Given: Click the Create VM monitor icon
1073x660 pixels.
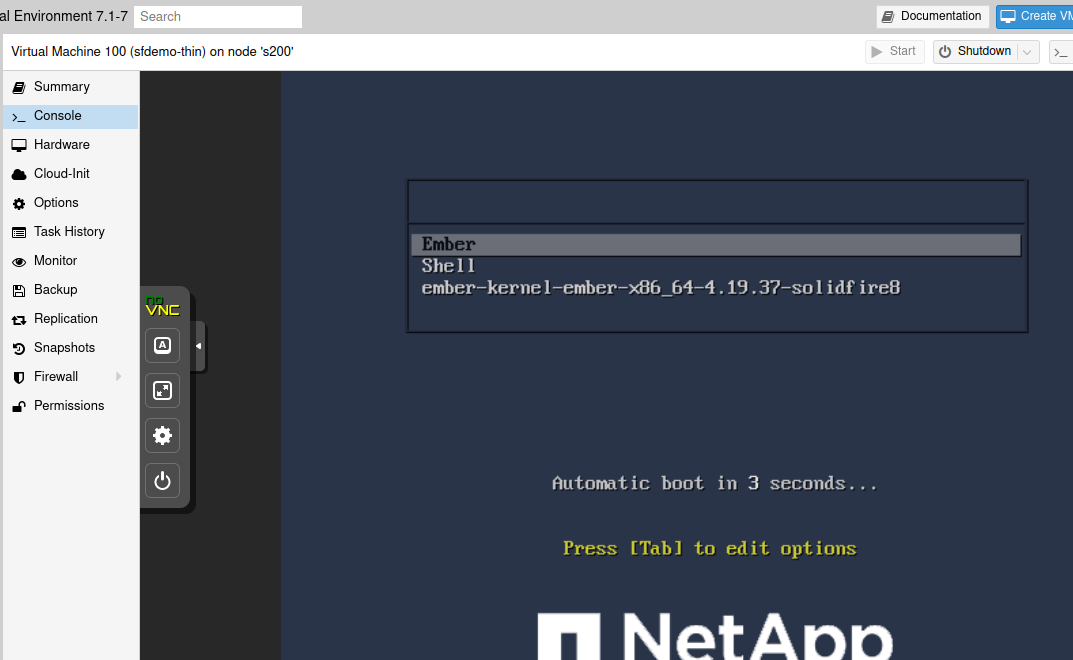Looking at the screenshot, I should pos(1008,16).
